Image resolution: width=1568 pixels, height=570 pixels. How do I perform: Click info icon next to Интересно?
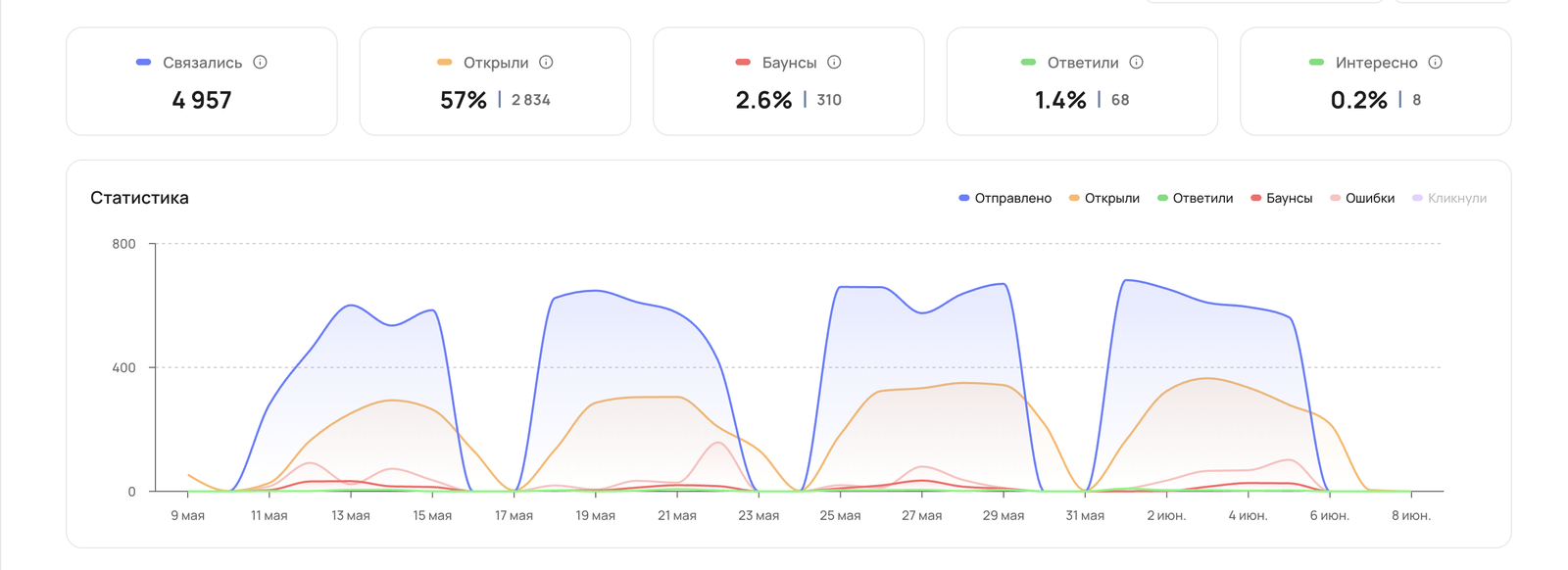coord(1435,62)
